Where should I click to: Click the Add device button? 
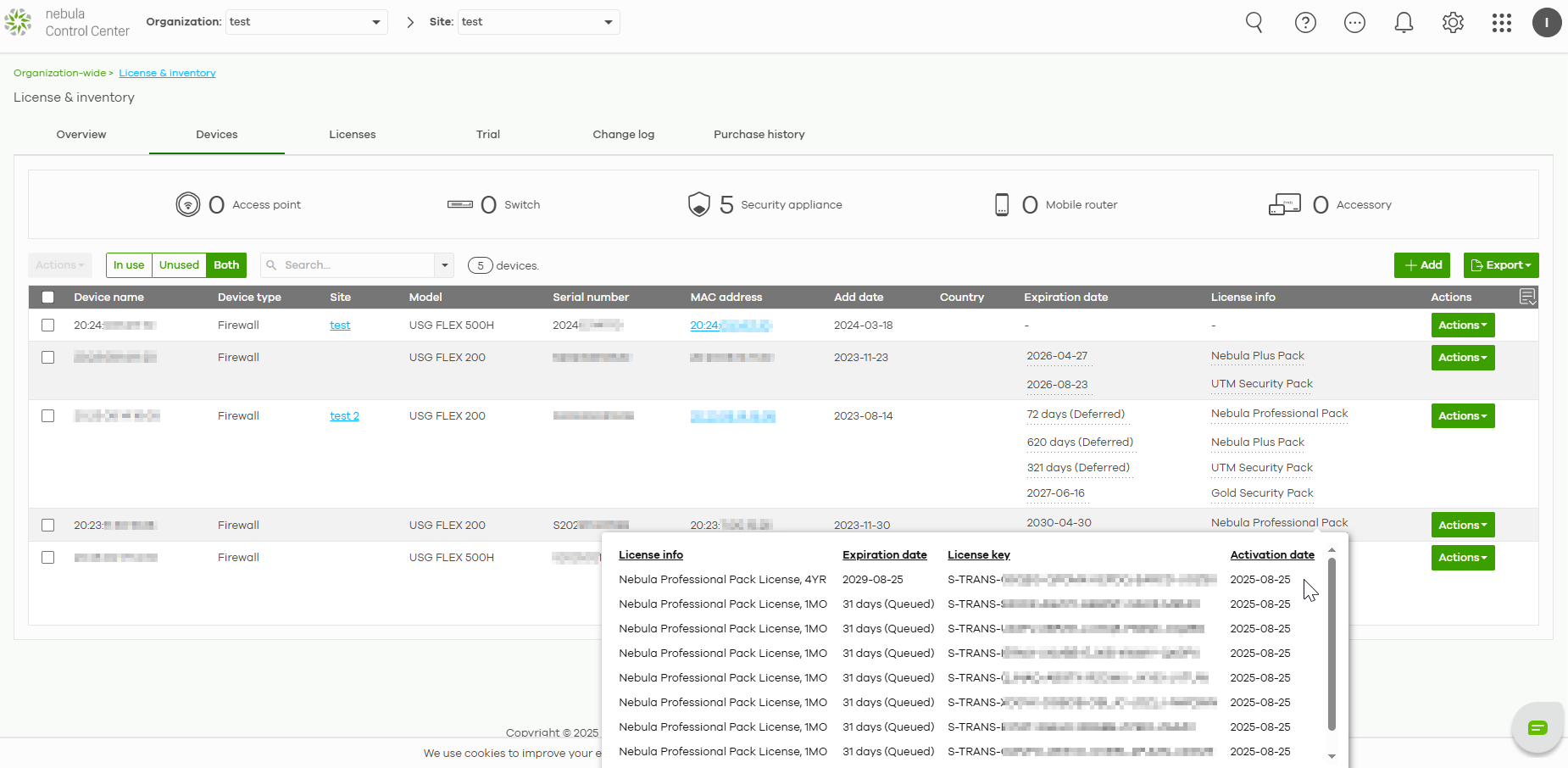[x=1422, y=265]
